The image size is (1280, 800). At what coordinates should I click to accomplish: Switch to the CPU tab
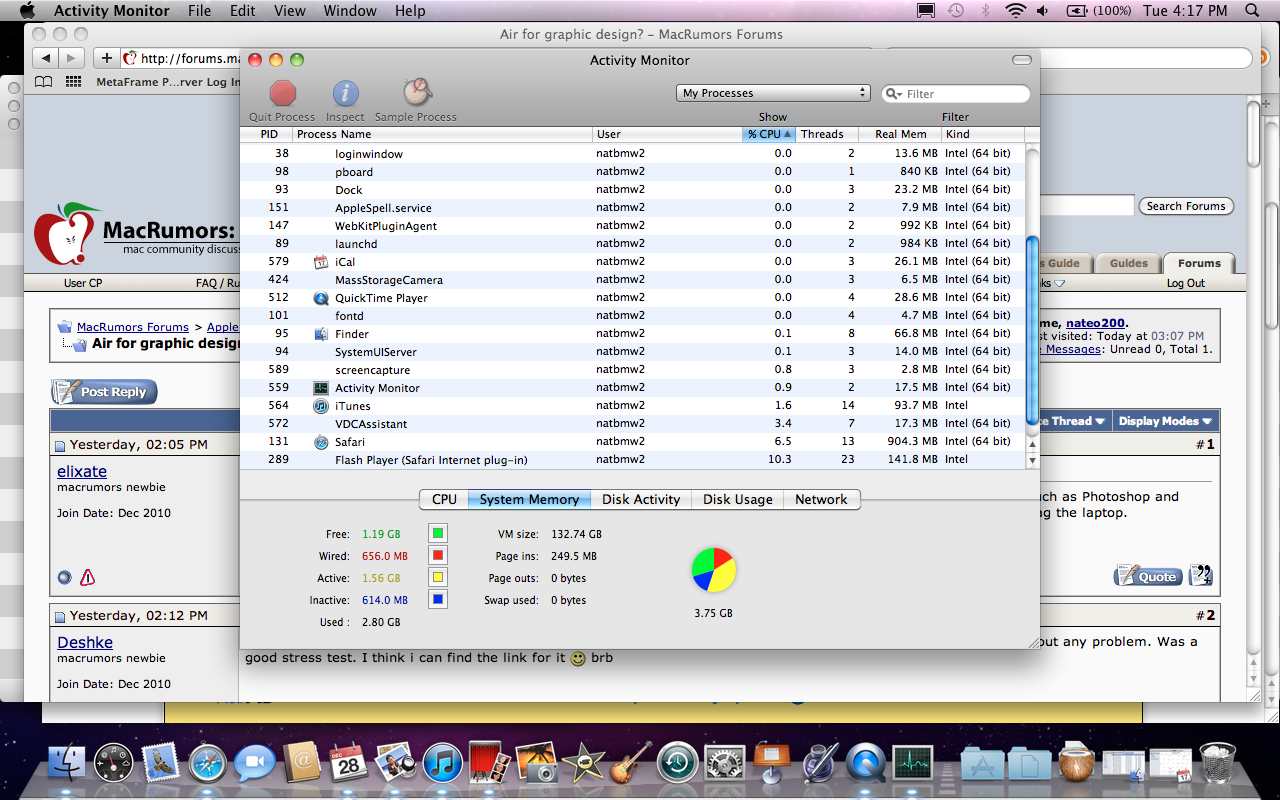[x=444, y=499]
